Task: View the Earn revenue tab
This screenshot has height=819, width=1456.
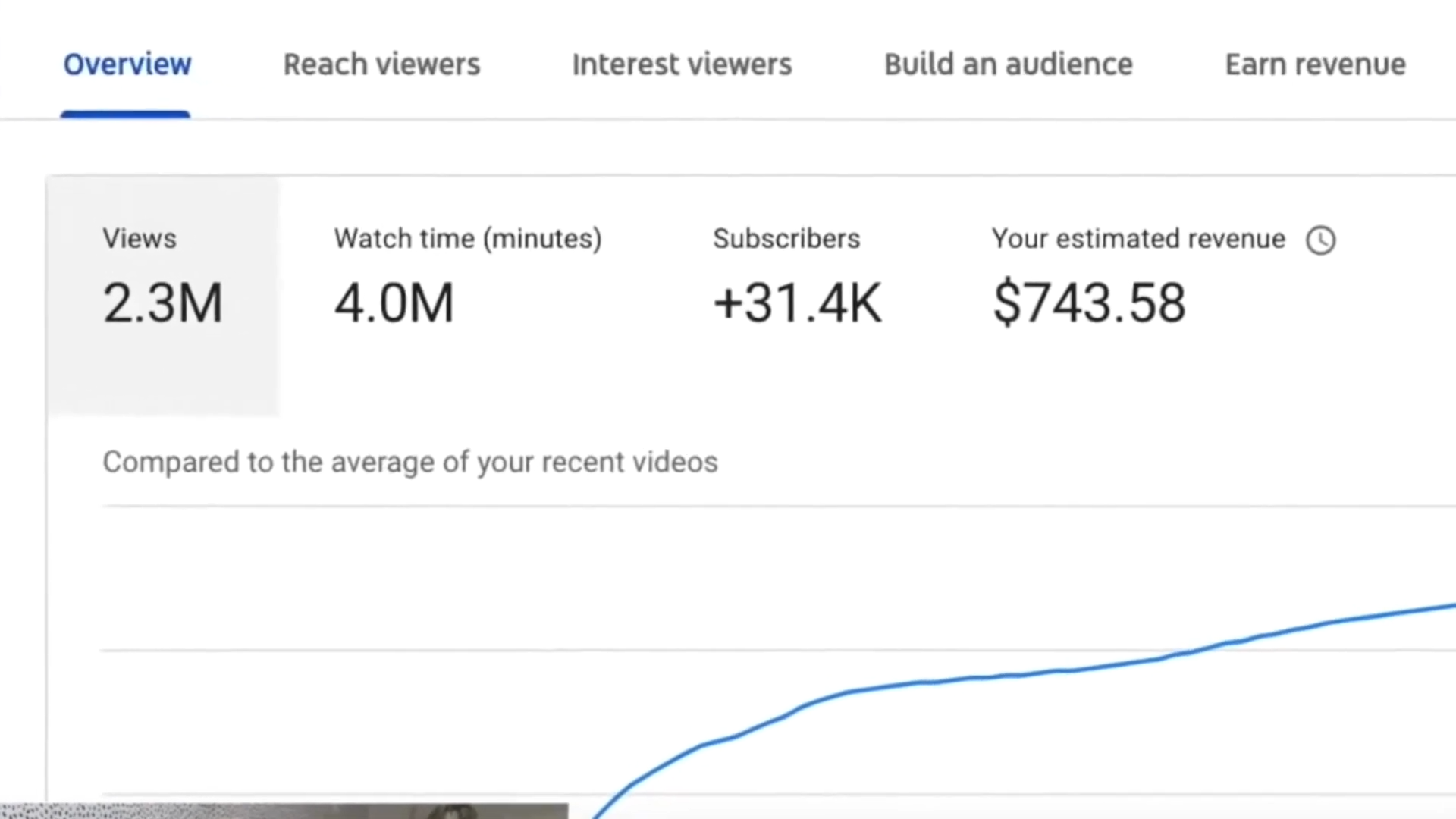Action: tap(1314, 64)
